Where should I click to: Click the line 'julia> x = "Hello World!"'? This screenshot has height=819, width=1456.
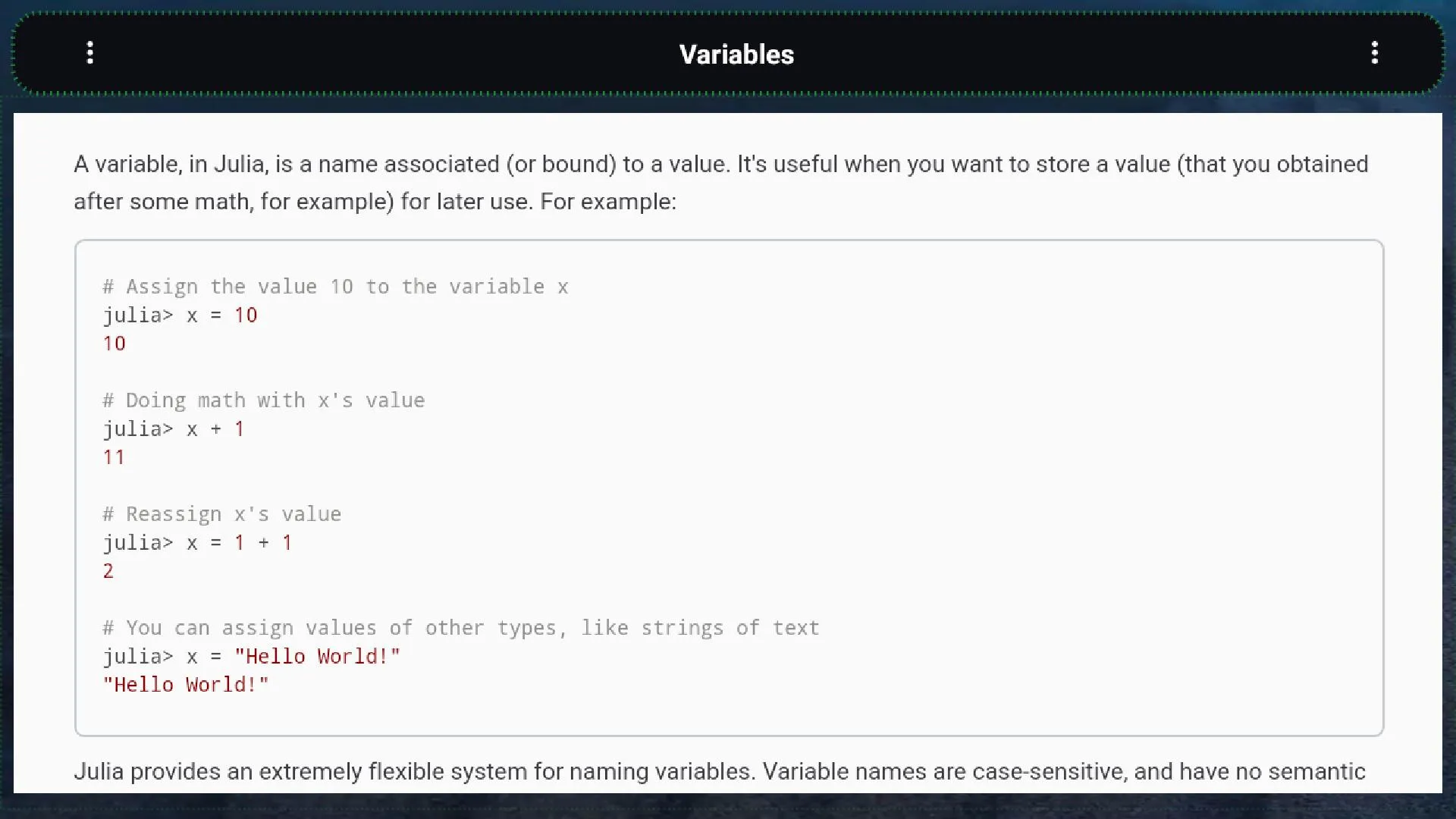pos(252,657)
